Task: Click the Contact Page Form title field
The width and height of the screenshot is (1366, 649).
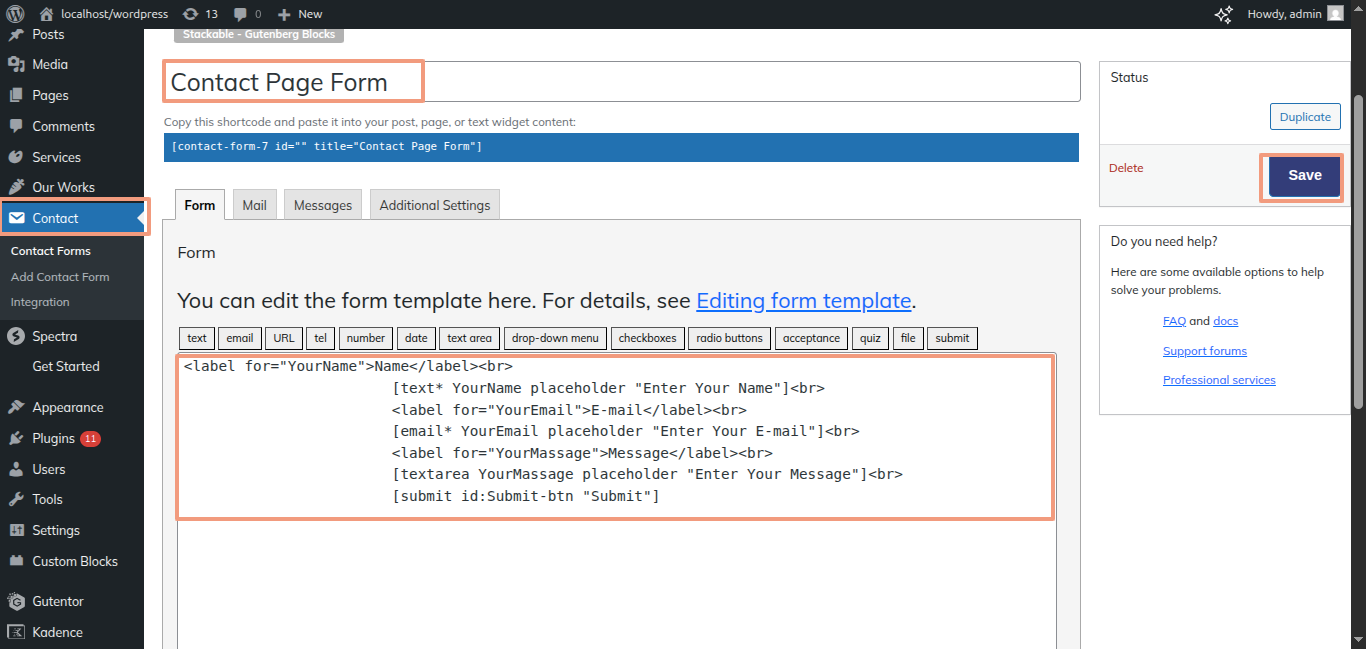Action: 620,82
